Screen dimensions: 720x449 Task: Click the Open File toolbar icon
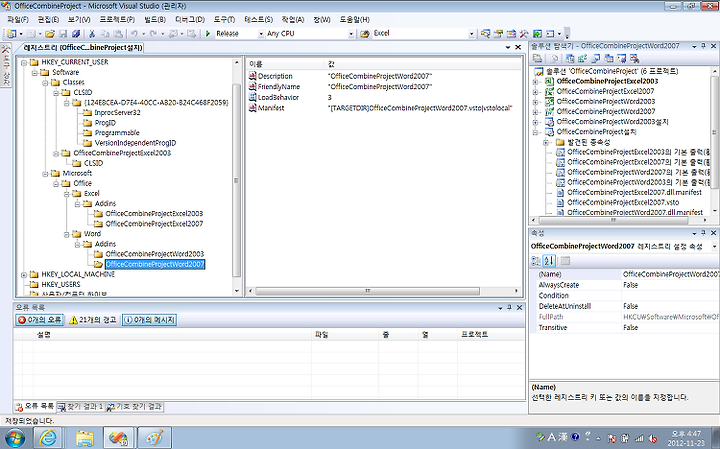point(50,34)
